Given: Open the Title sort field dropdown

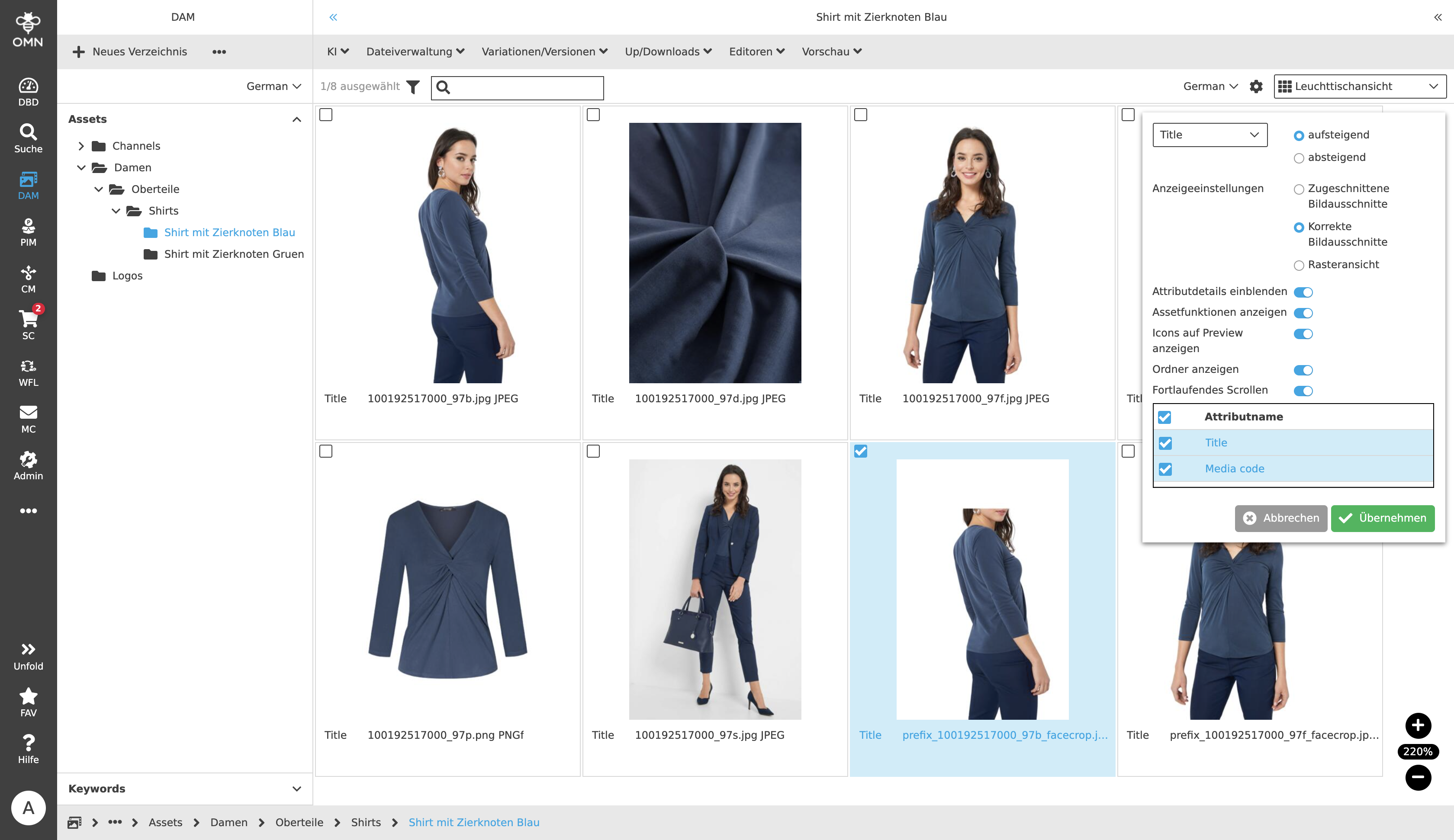Looking at the screenshot, I should coord(1210,135).
